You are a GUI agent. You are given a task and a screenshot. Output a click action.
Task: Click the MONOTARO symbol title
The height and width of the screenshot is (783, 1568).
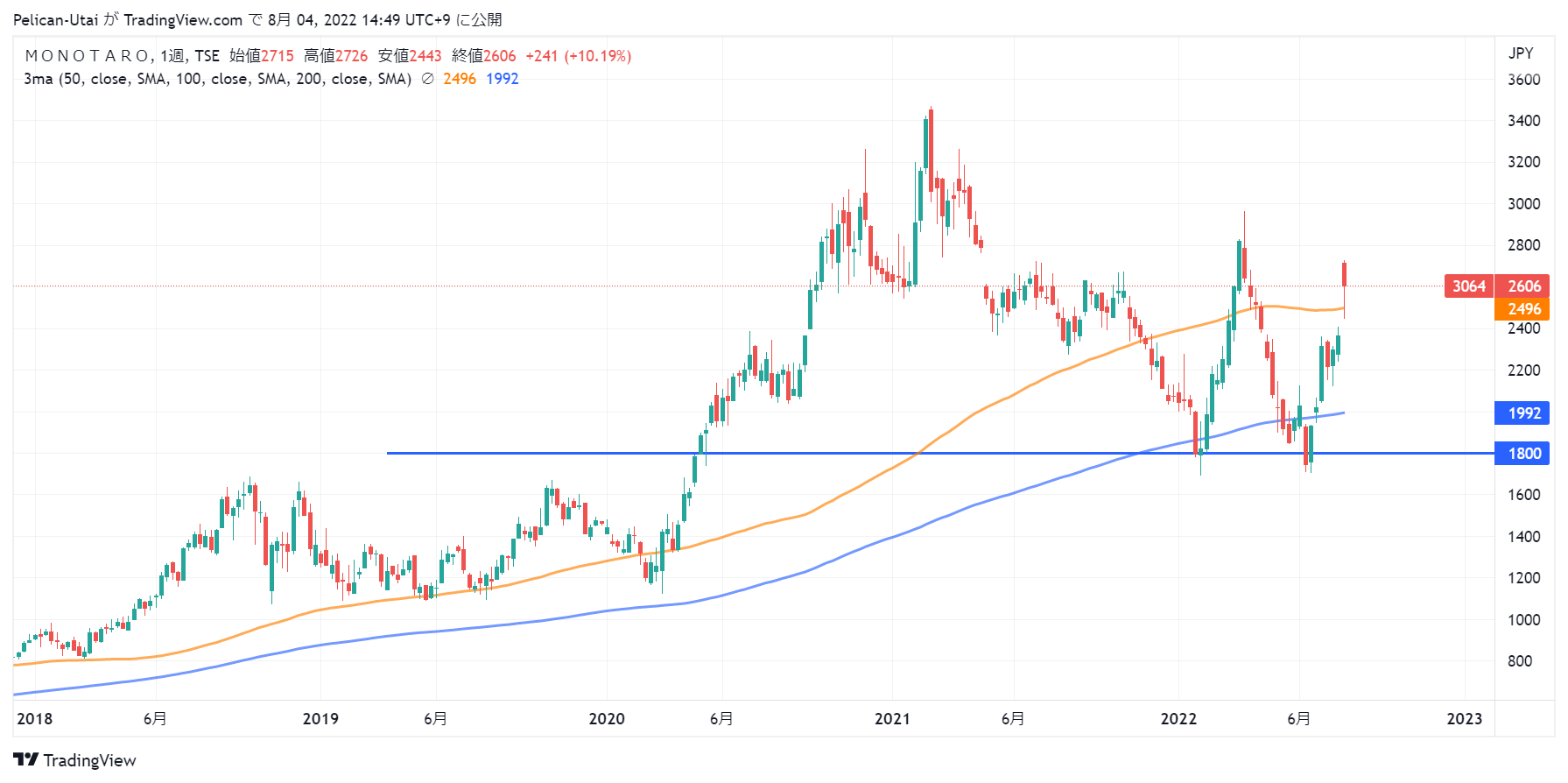point(88,56)
